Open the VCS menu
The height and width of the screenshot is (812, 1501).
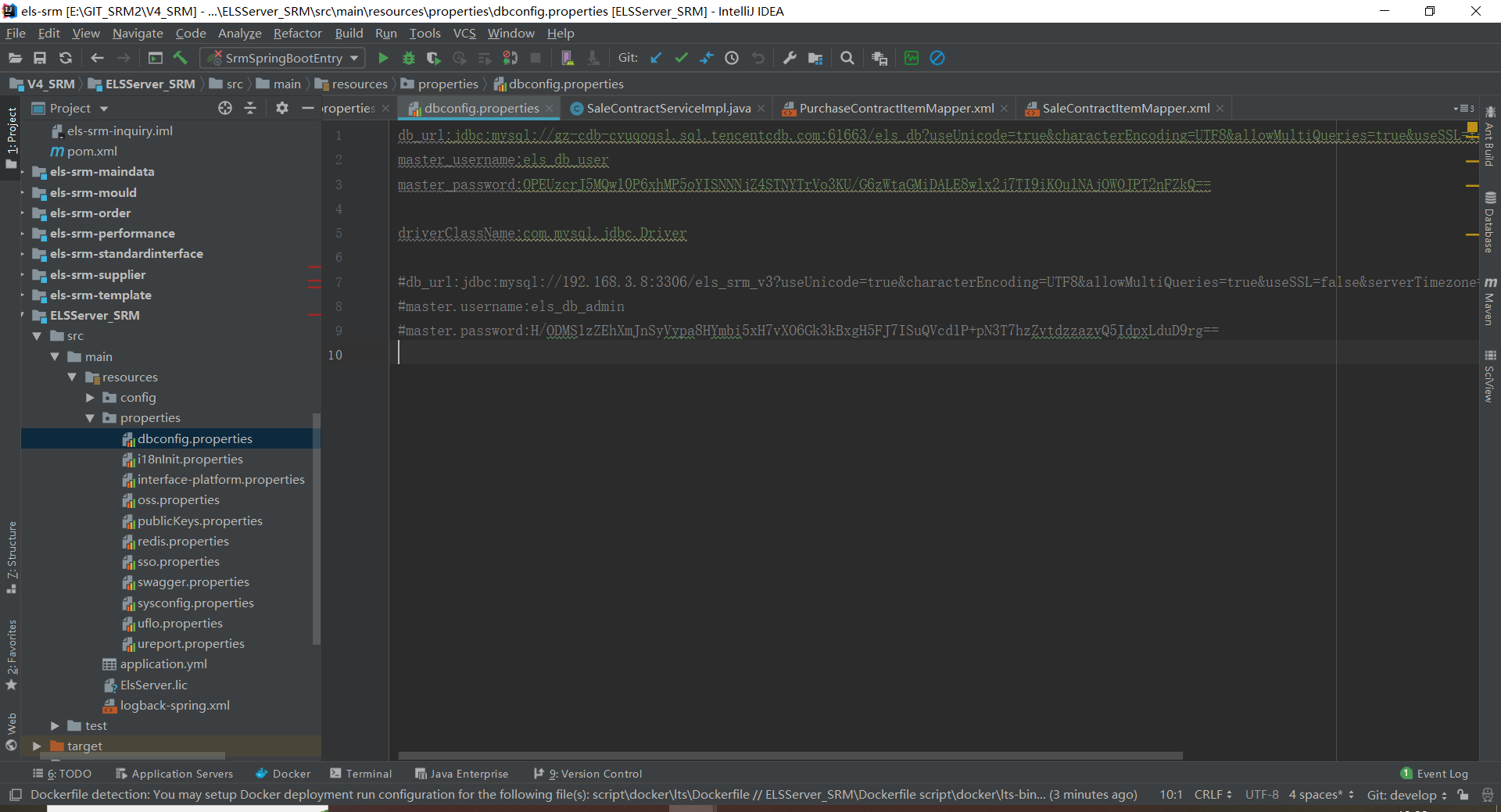464,33
